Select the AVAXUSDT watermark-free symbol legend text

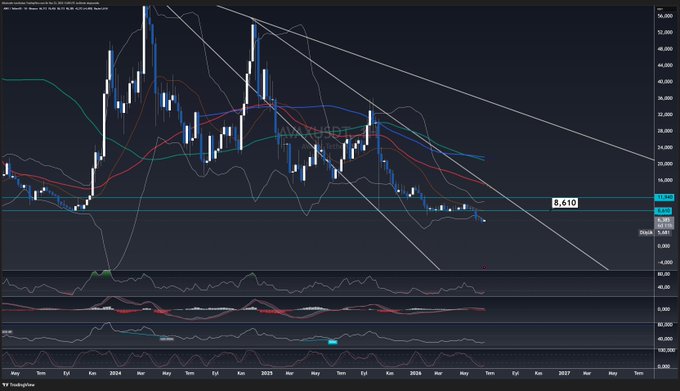pyautogui.click(x=56, y=8)
